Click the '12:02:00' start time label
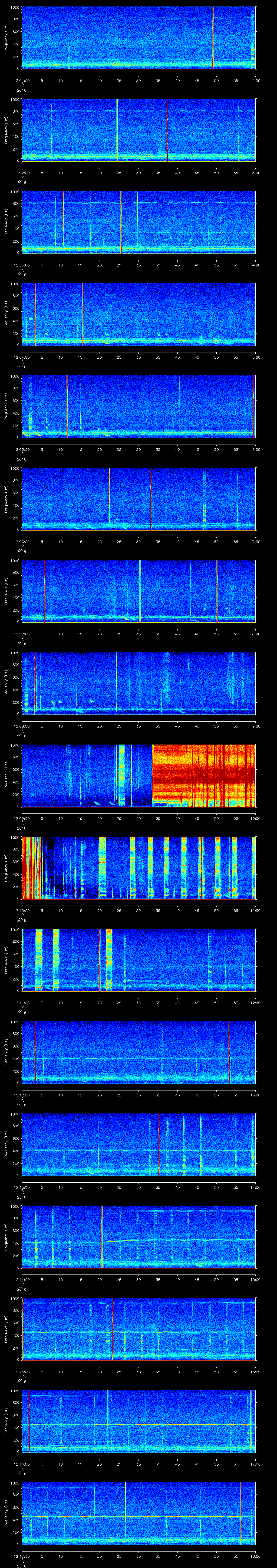 coord(21,173)
